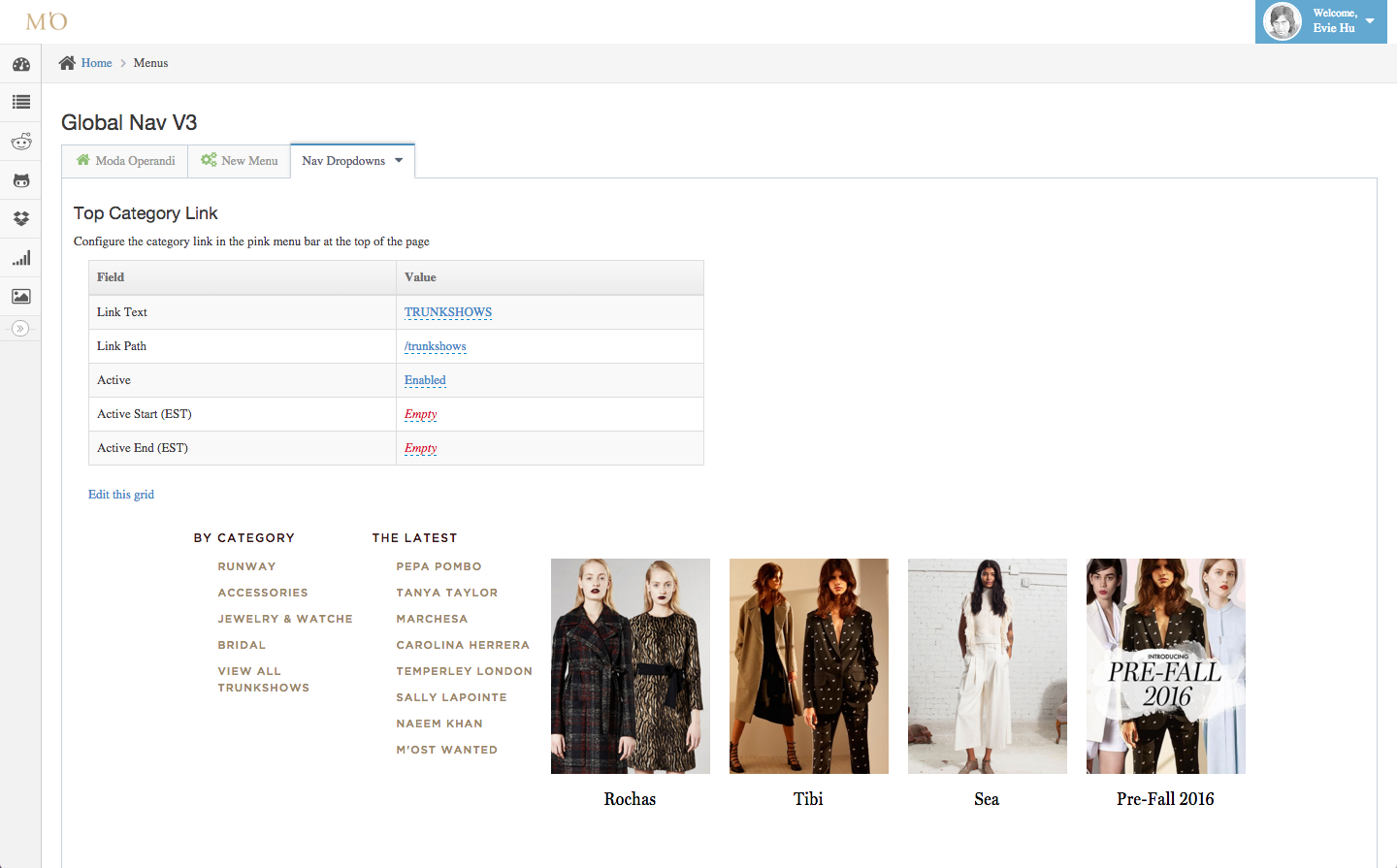Expand the sidebar with double-arrow button
This screenshot has height=868, width=1397.
point(20,329)
